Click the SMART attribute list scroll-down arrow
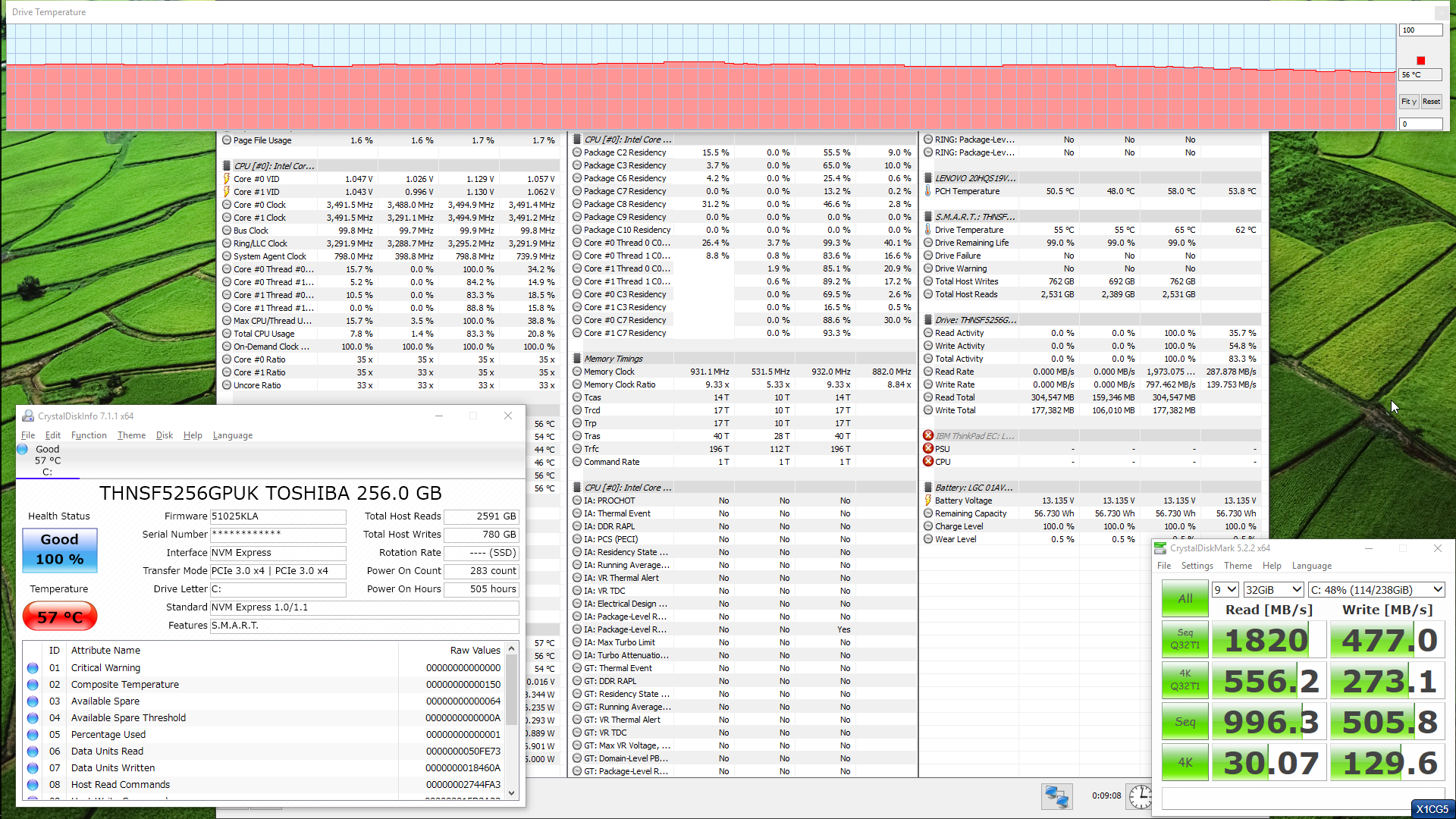 pos(511,792)
